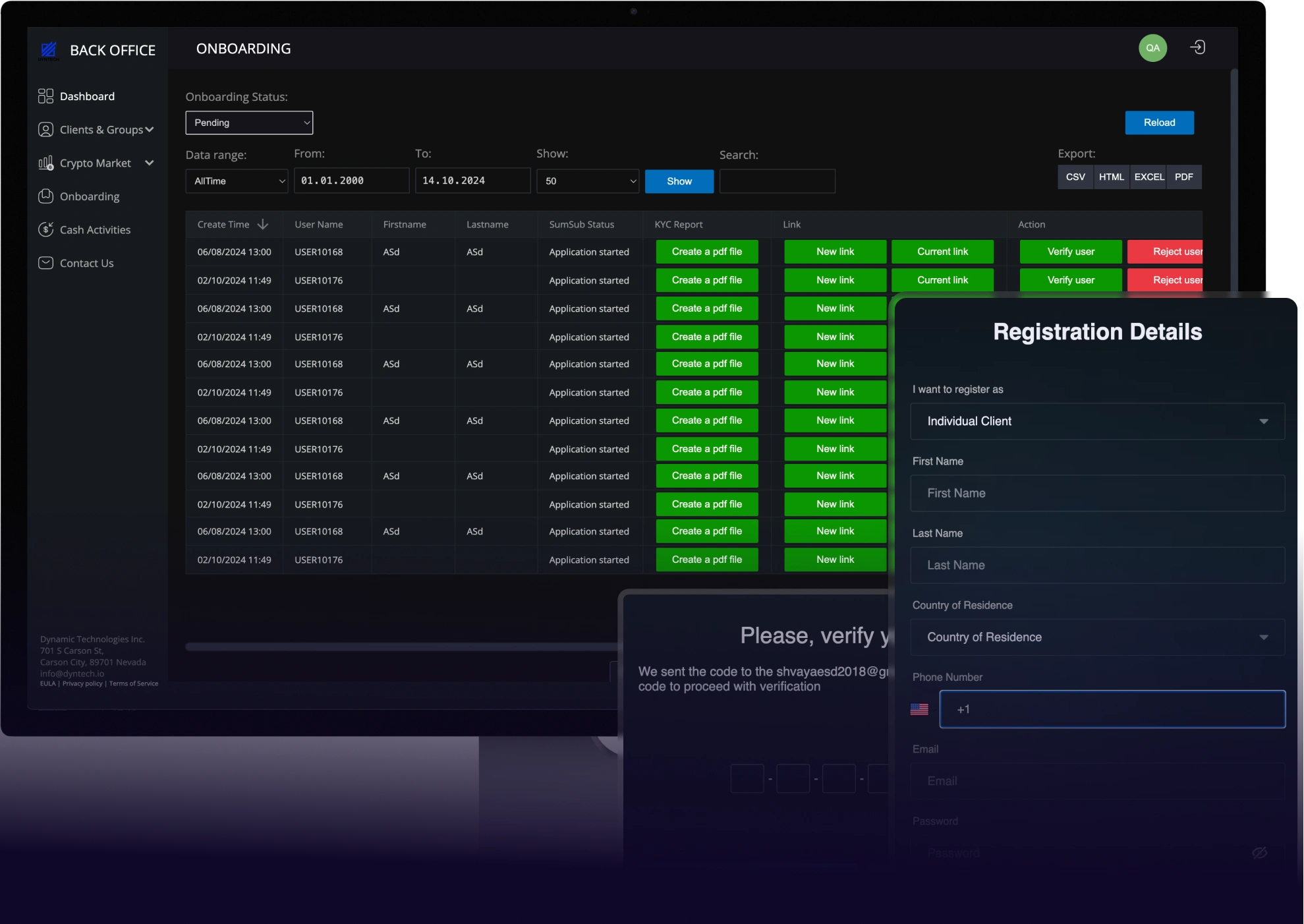Image resolution: width=1304 pixels, height=924 pixels.
Task: Export table as EXCEL
Action: [1148, 177]
